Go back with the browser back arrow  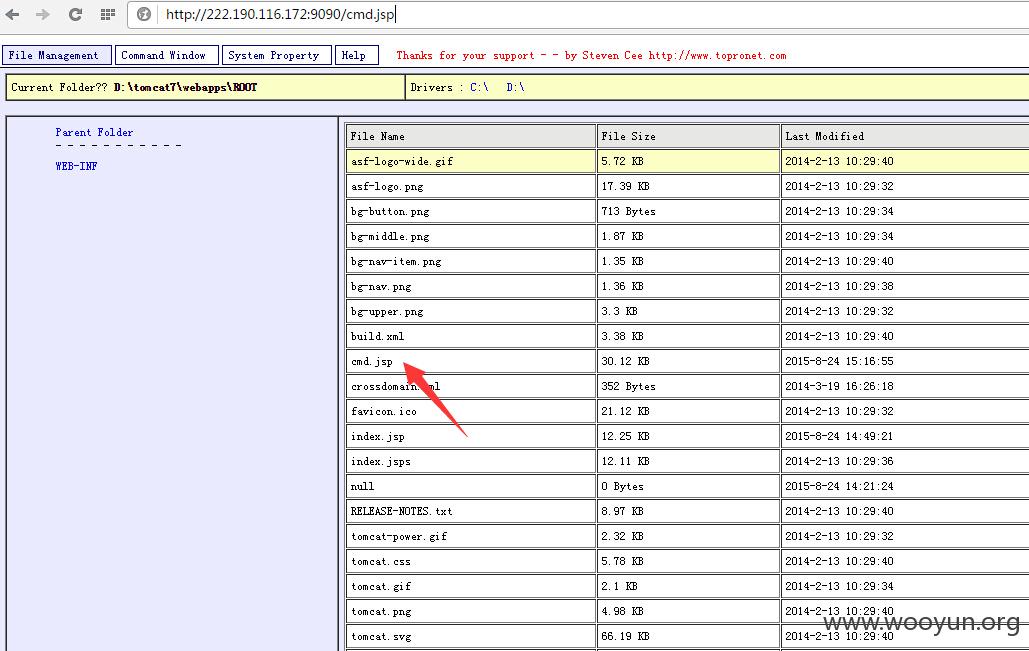coord(12,14)
